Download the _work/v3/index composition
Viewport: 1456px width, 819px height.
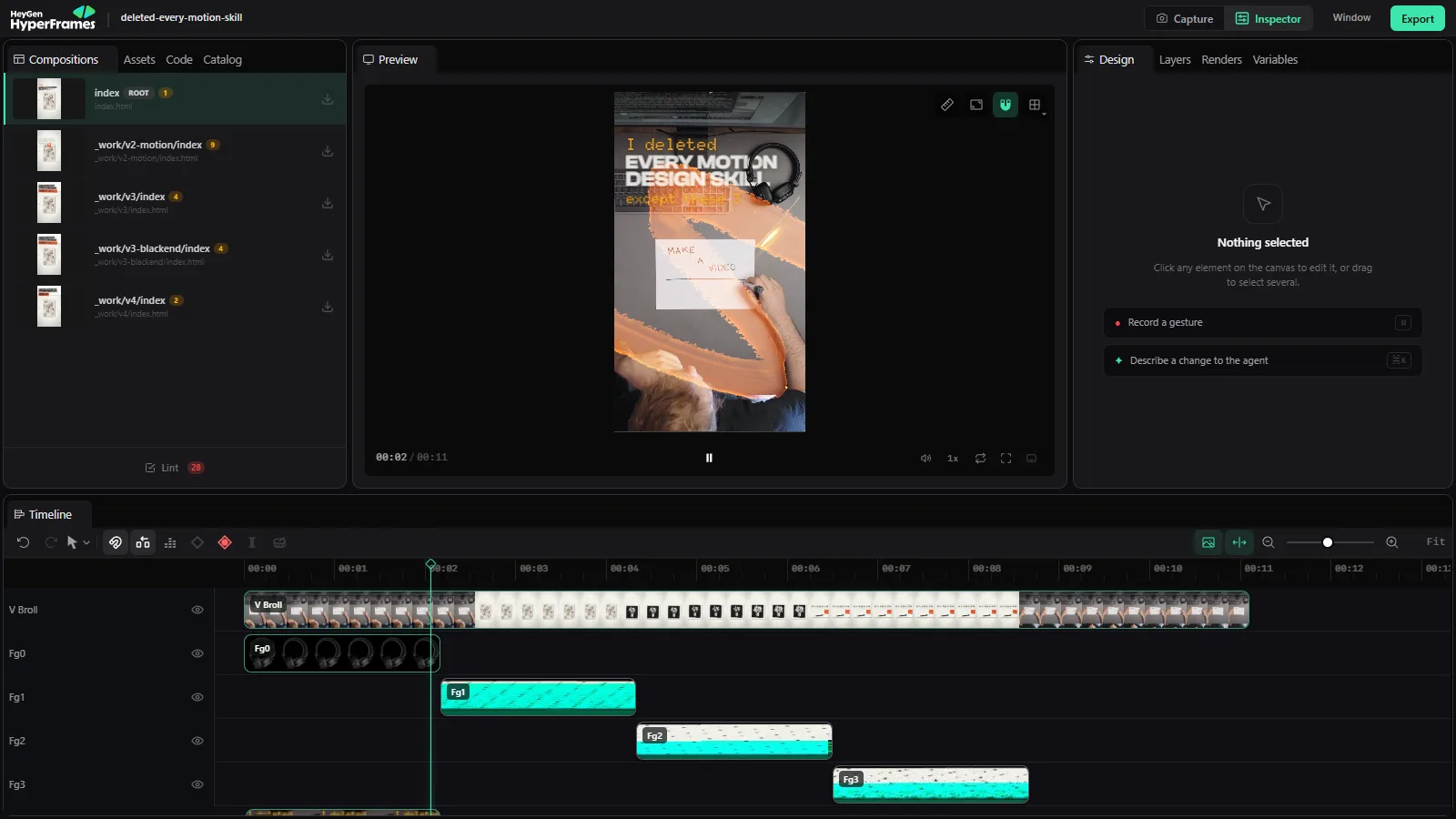328,203
